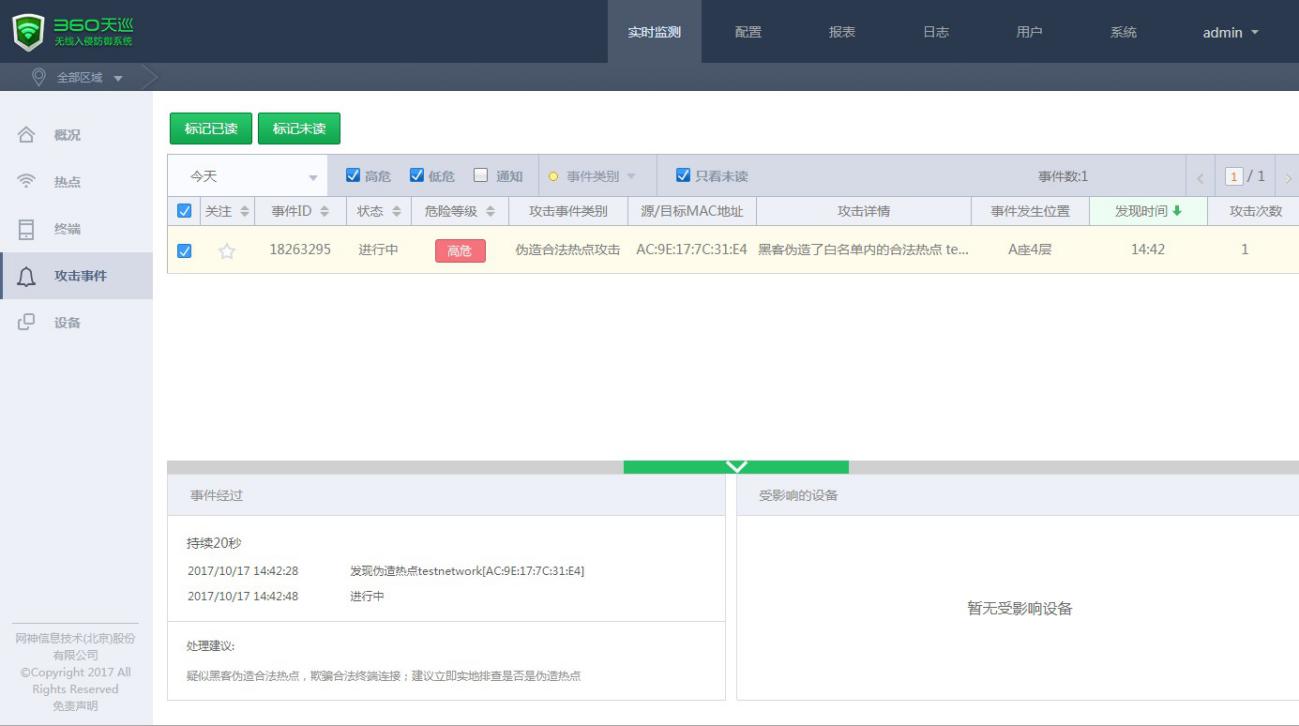Open the 报表 tab

842,32
